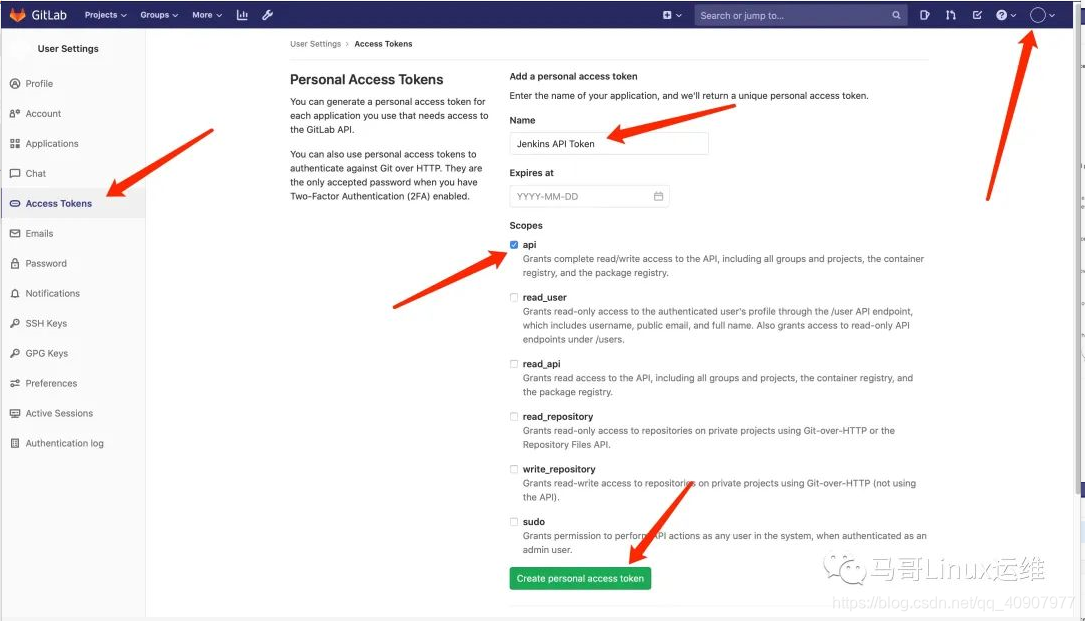
Task: Go to Applications in sidebar
Action: point(52,143)
